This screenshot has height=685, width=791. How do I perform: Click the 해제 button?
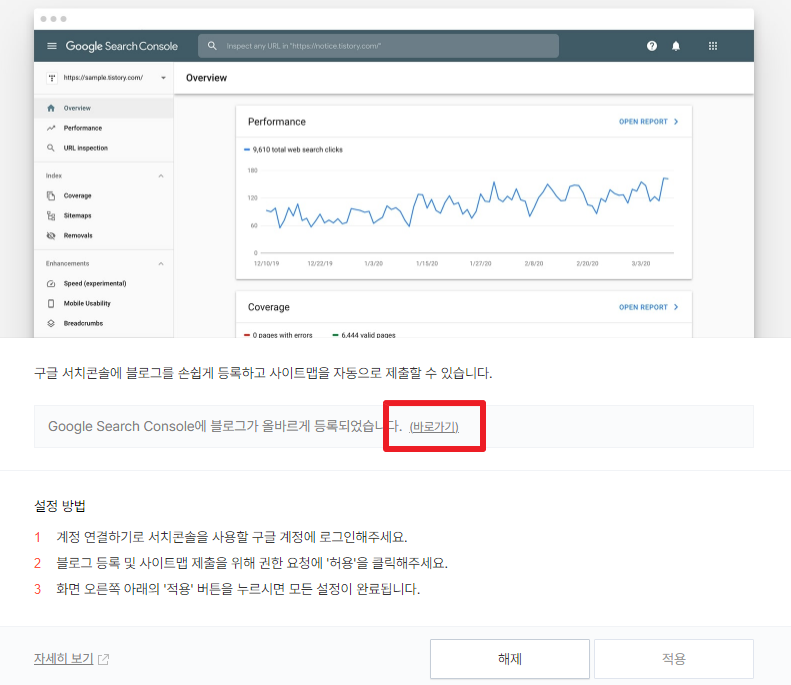tap(510, 659)
